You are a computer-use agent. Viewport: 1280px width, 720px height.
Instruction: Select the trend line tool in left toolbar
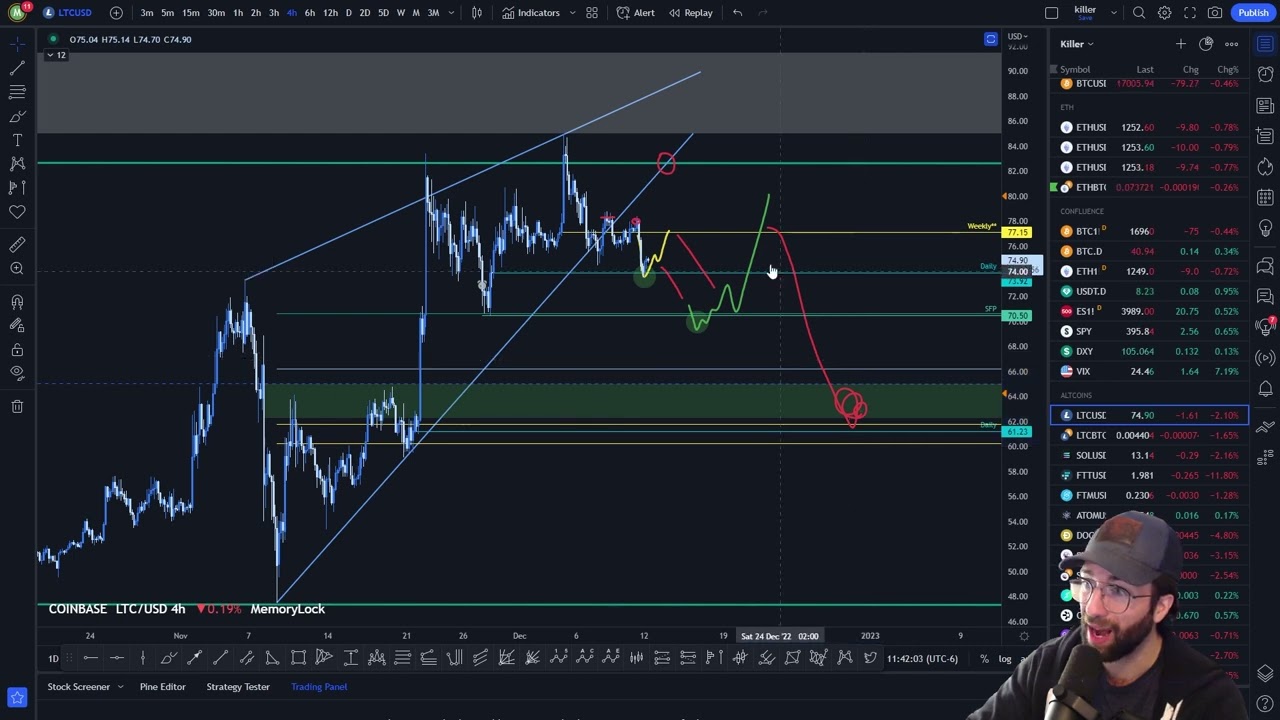(17, 67)
